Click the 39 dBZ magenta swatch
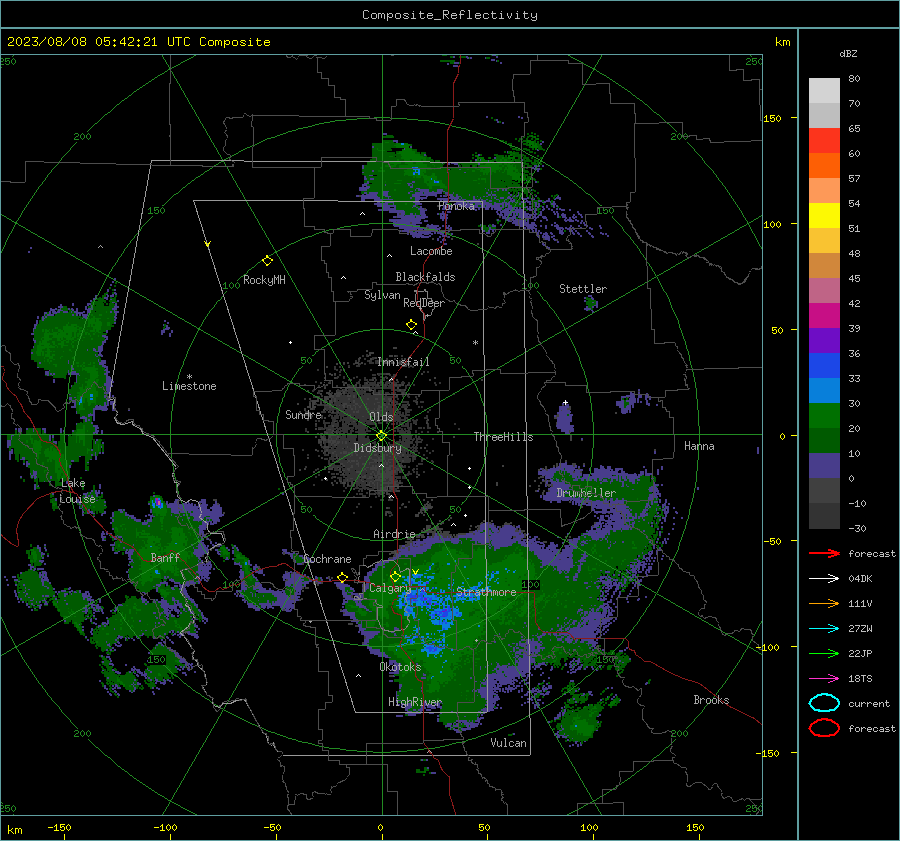The width and height of the screenshot is (900, 841). click(824, 316)
